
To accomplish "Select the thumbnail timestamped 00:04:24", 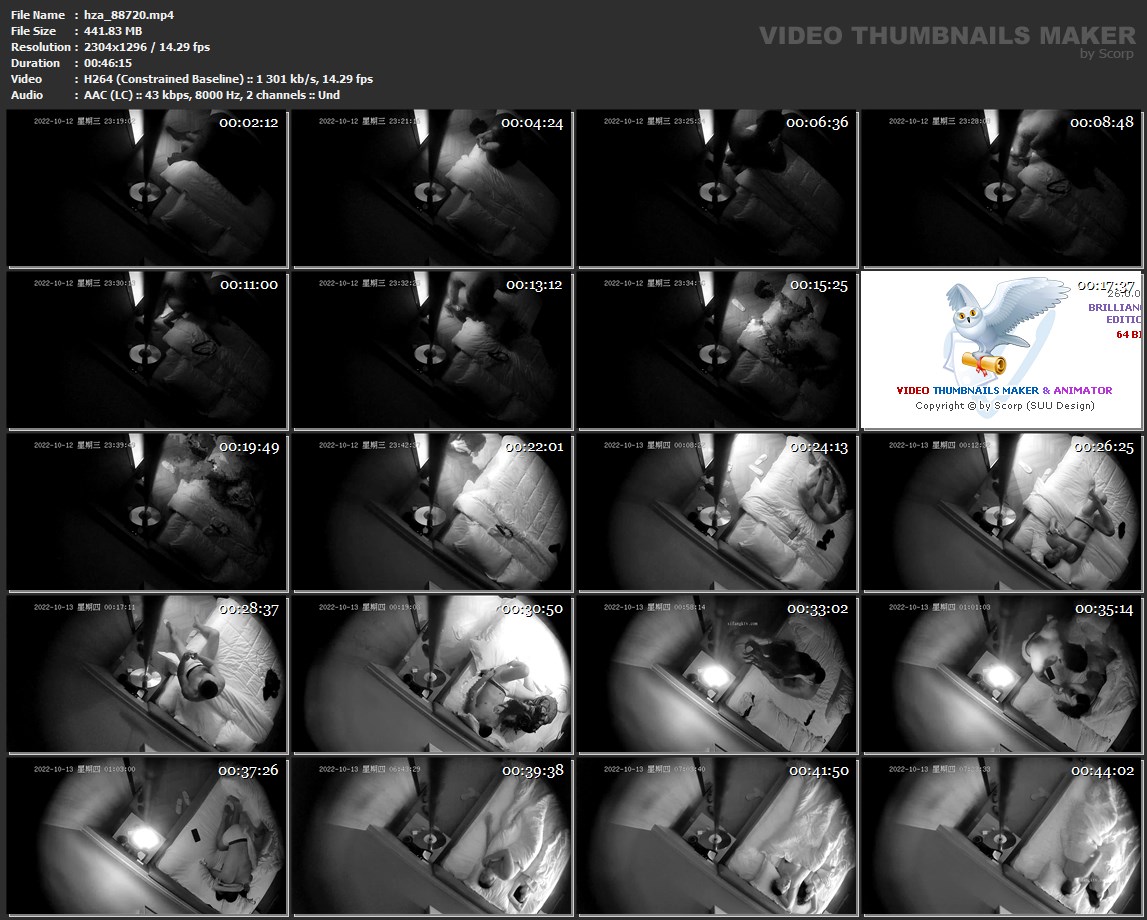I will 432,189.
